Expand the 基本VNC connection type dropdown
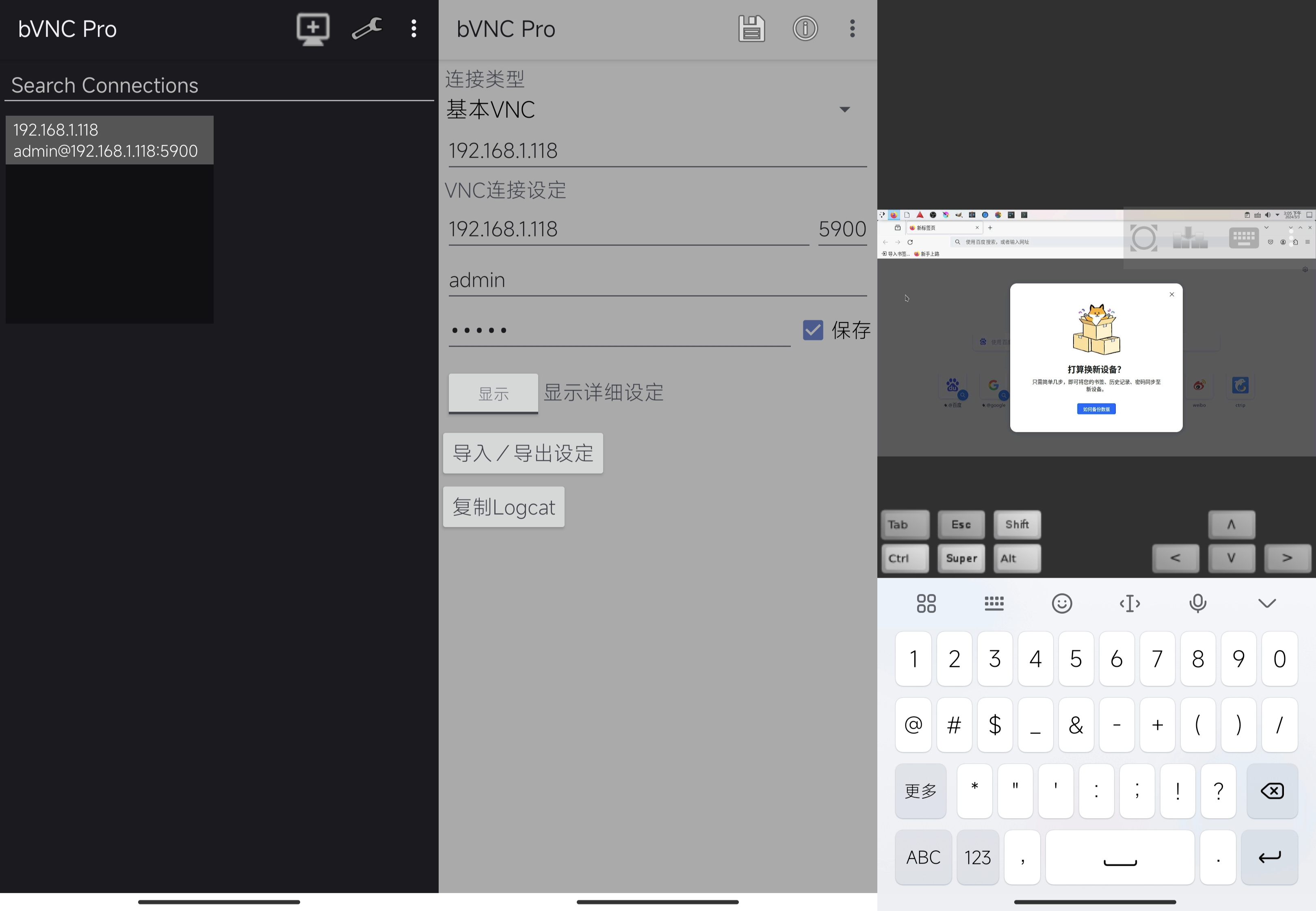Screen dimensions: 1316x911 click(844, 109)
